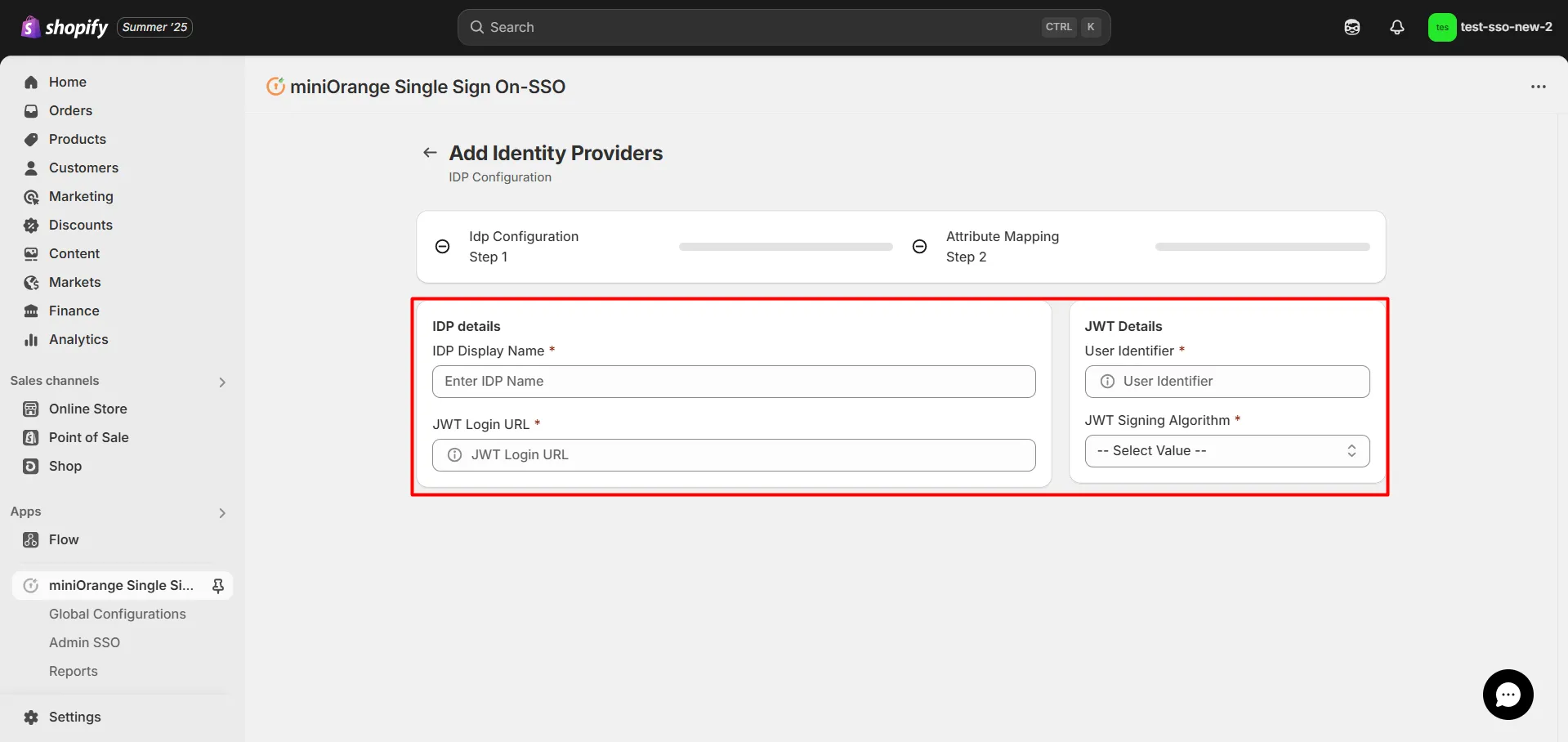Click the User Identifier input field
The image size is (1568, 742).
(1226, 382)
